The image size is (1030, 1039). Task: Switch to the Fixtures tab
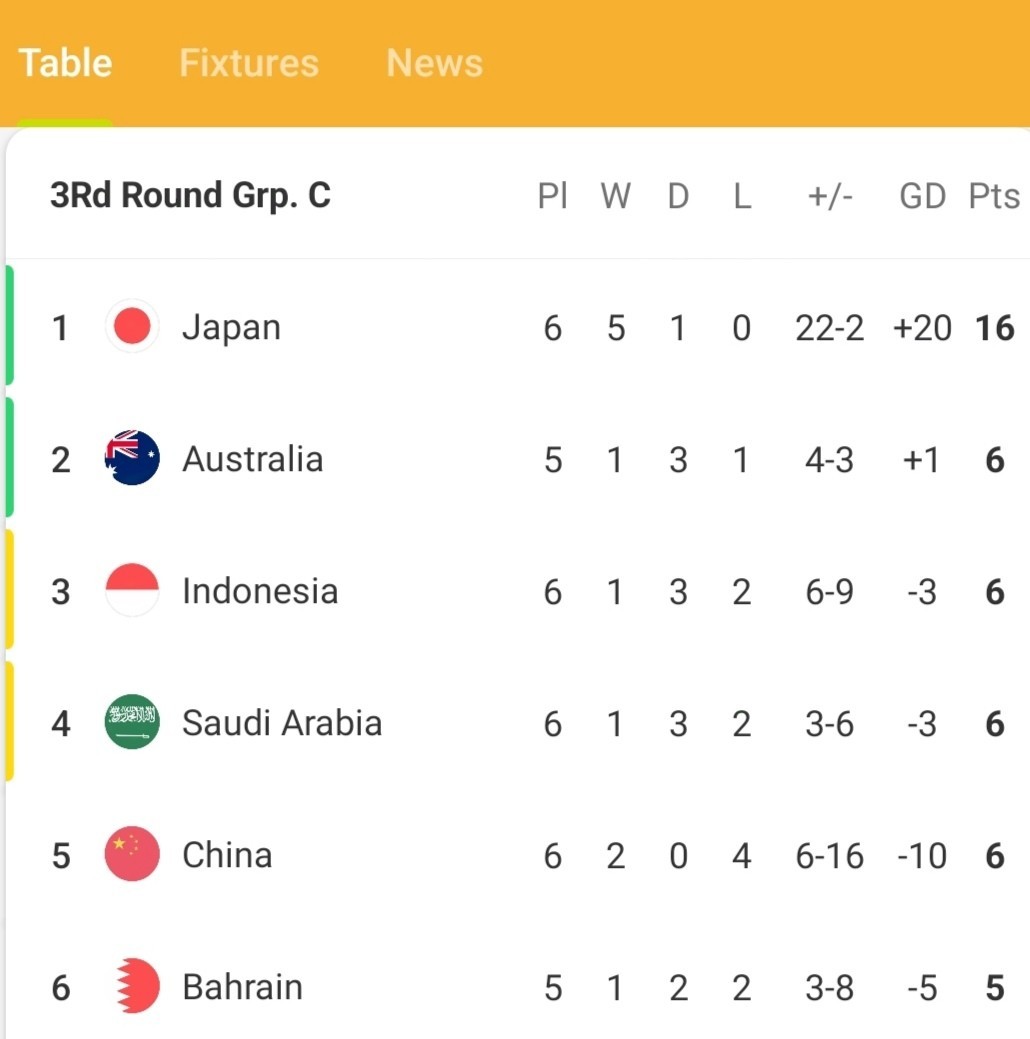(x=249, y=63)
